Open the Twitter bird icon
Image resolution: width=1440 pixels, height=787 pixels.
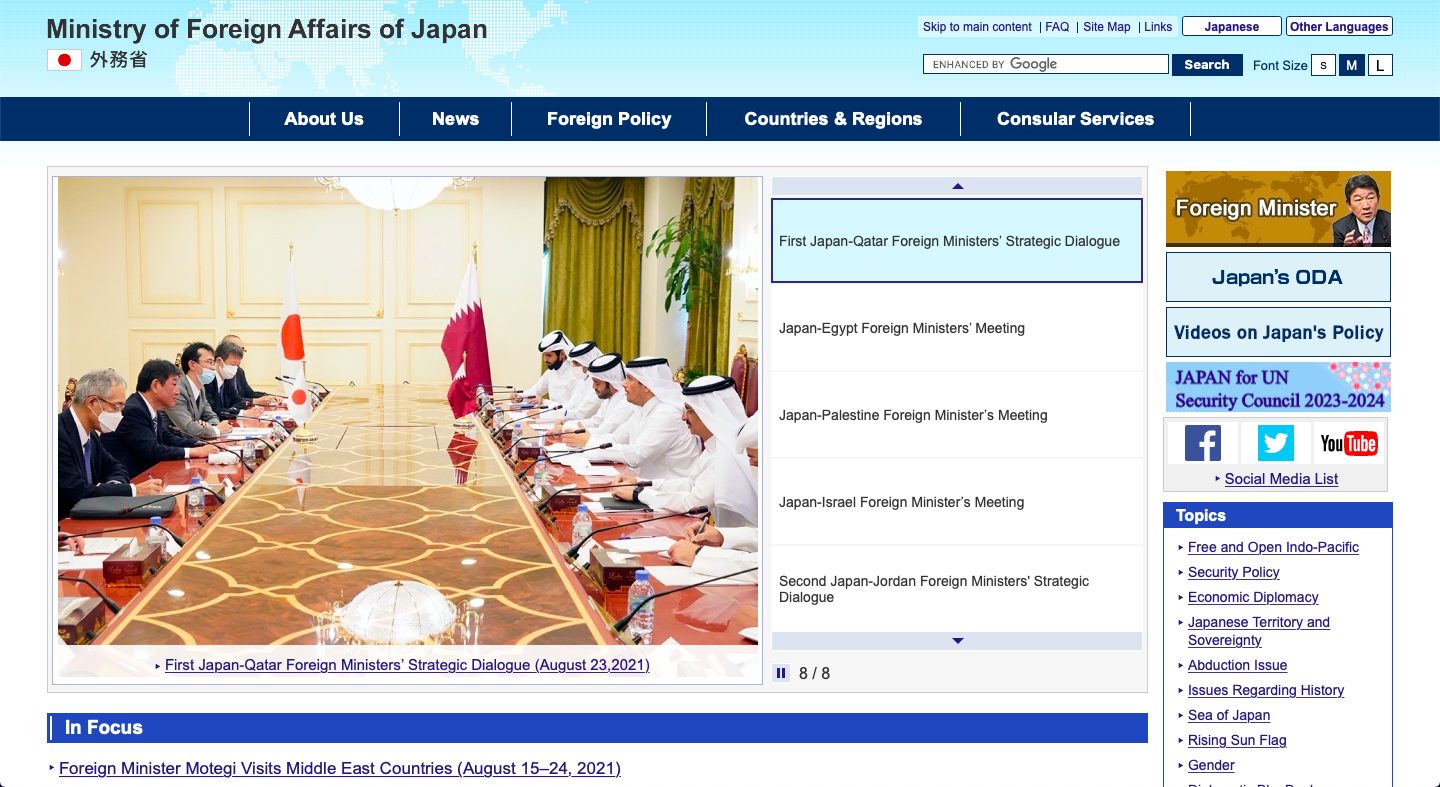pos(1275,443)
